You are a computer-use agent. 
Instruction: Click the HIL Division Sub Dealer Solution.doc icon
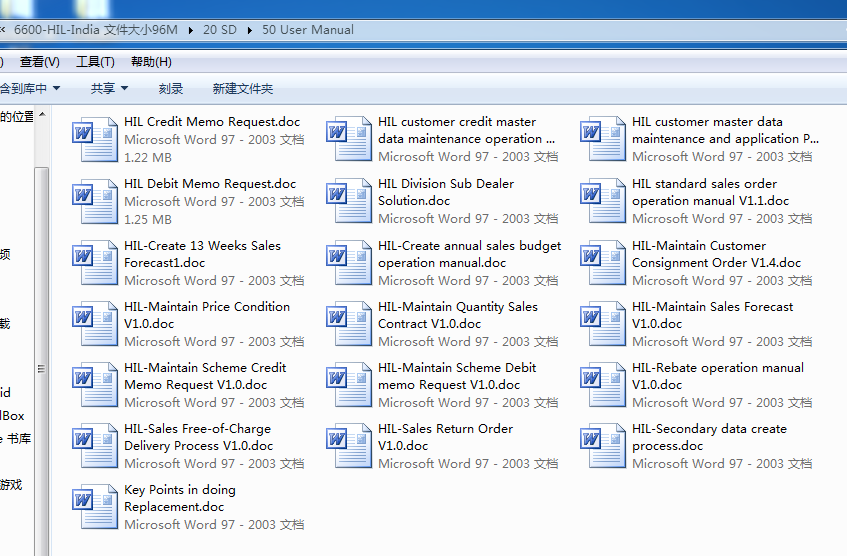pyautogui.click(x=349, y=201)
